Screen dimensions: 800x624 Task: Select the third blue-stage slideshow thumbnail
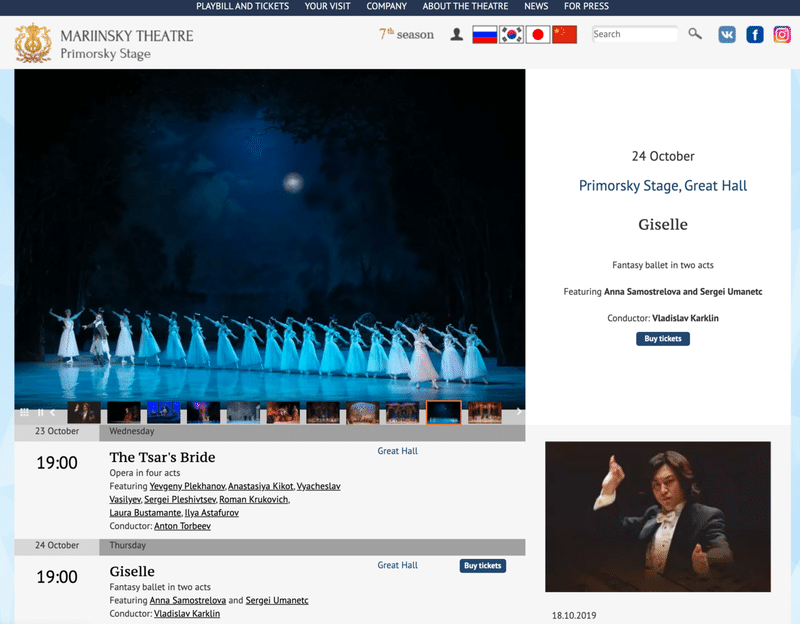(163, 412)
